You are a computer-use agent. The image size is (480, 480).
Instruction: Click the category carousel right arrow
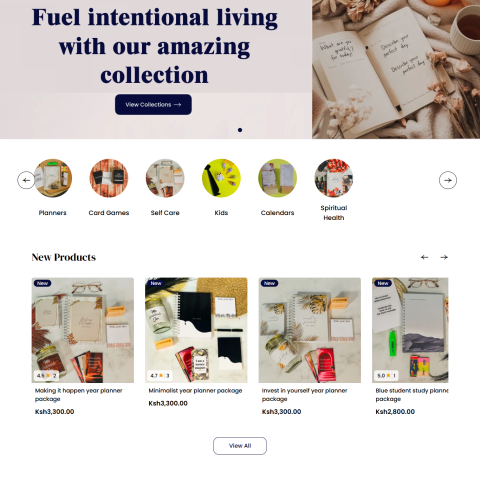pyautogui.click(x=448, y=180)
